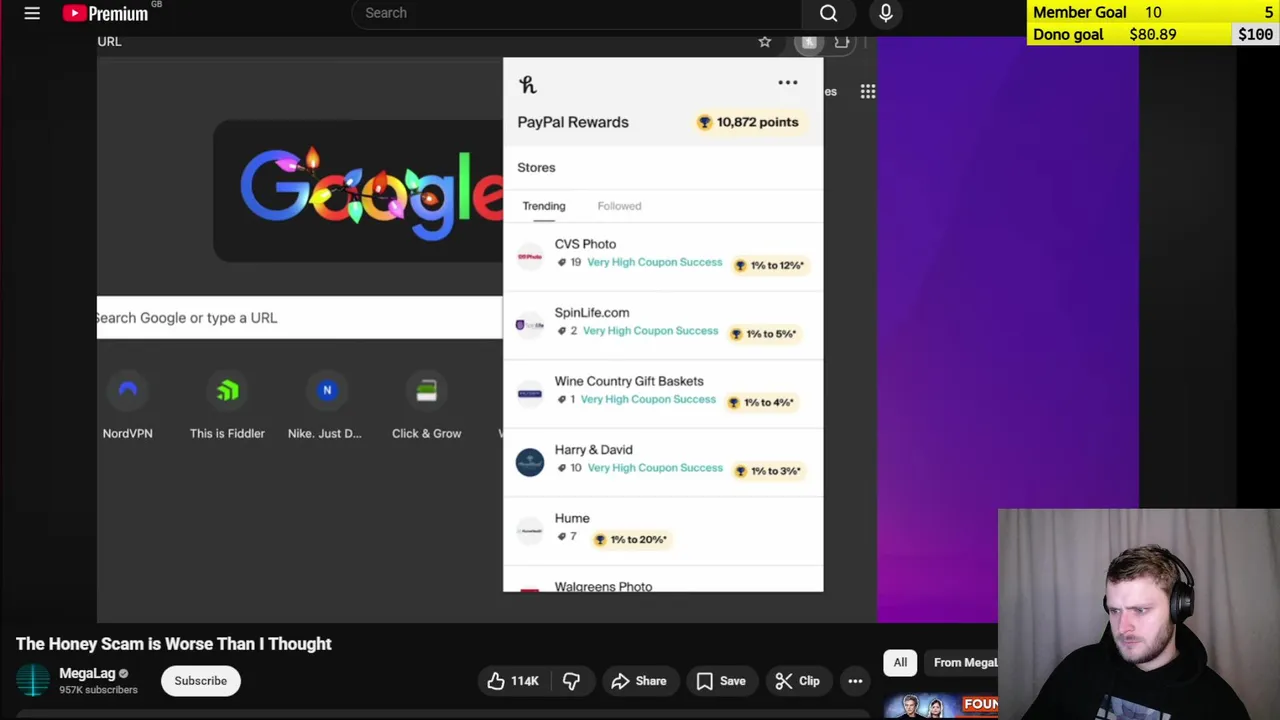Viewport: 1280px width, 720px height.
Task: Open more actions menu below video
Action: point(855,681)
